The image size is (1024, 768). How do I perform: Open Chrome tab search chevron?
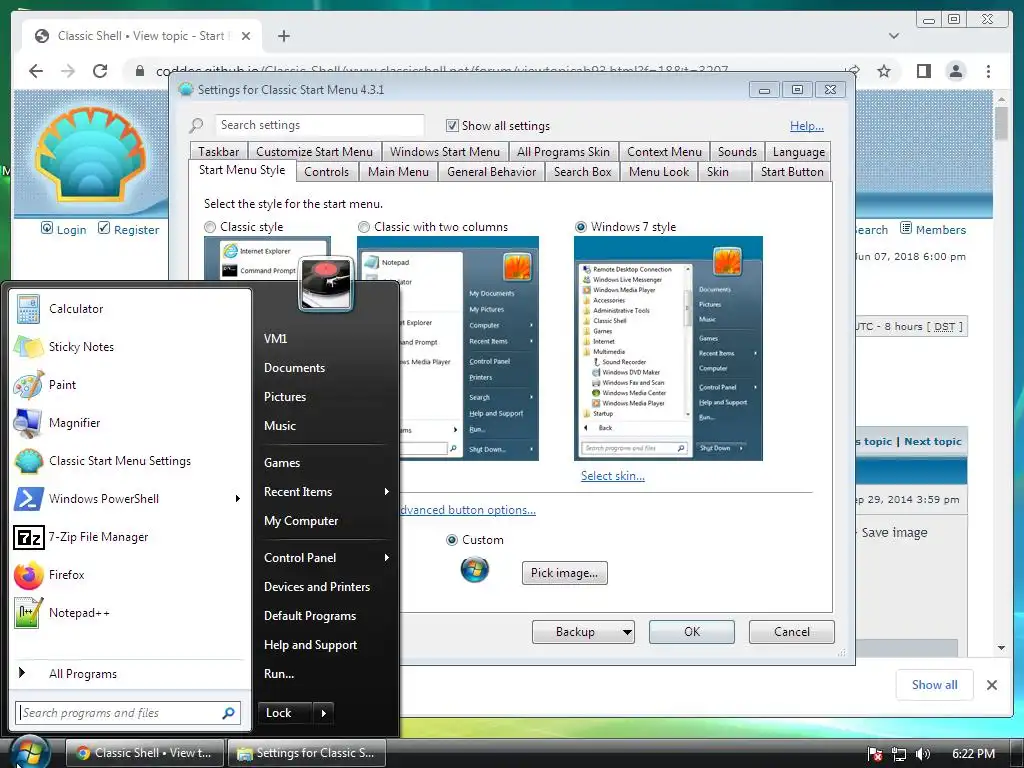tap(893, 36)
